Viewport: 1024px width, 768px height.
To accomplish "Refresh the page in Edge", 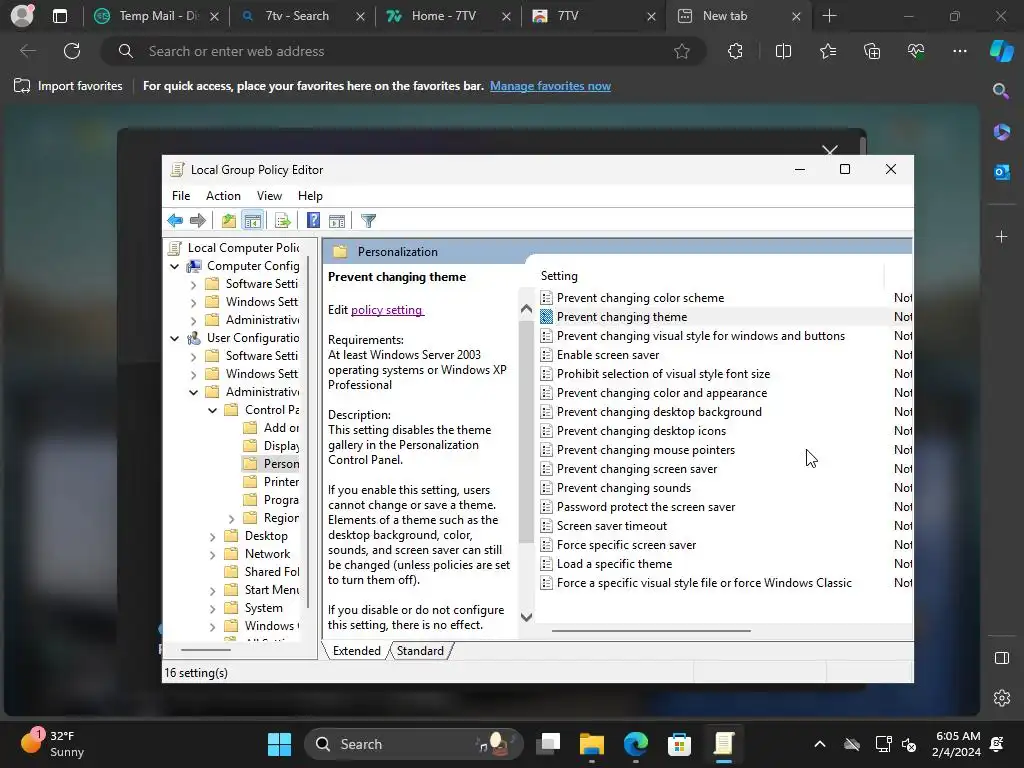I will 72,51.
